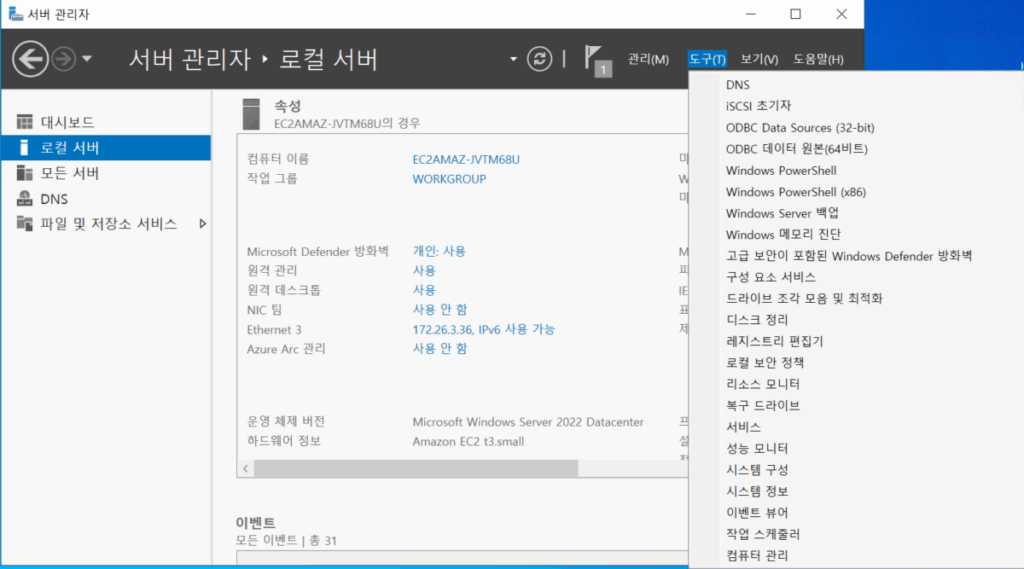Click the properties horizontal scrollbar thumb

[x=416, y=468]
